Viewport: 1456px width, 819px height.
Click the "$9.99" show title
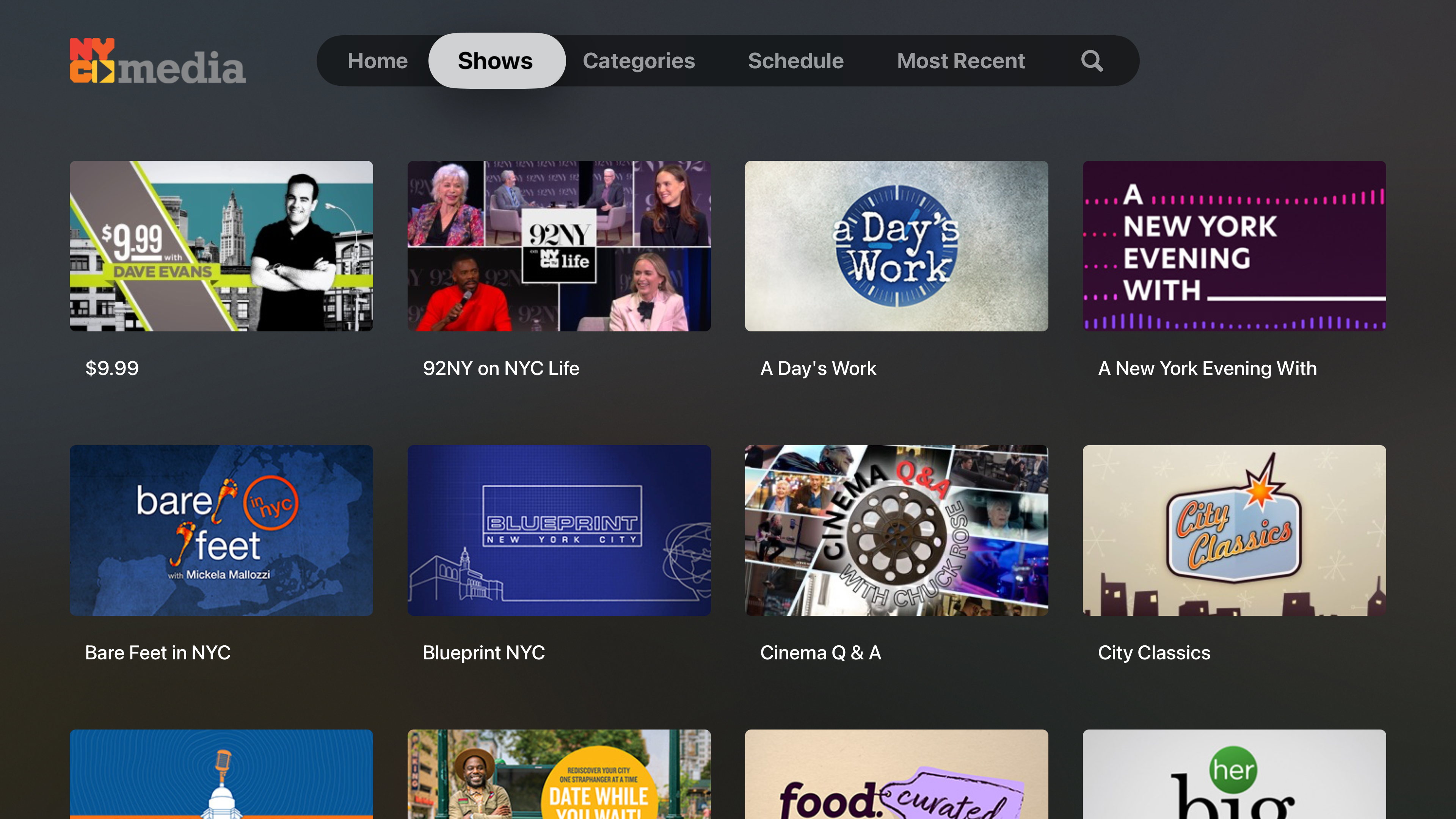coord(112,369)
